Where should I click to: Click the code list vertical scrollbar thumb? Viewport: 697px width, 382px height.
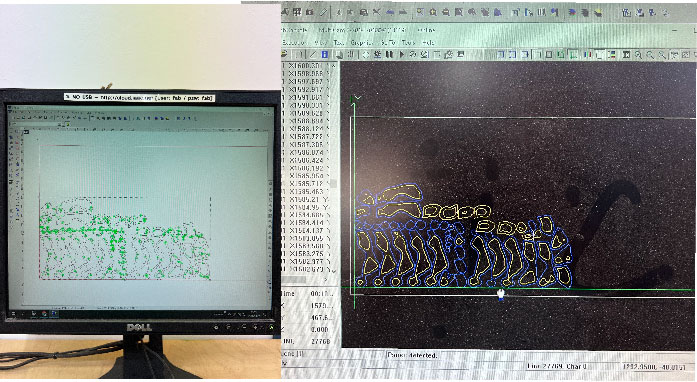(333, 183)
